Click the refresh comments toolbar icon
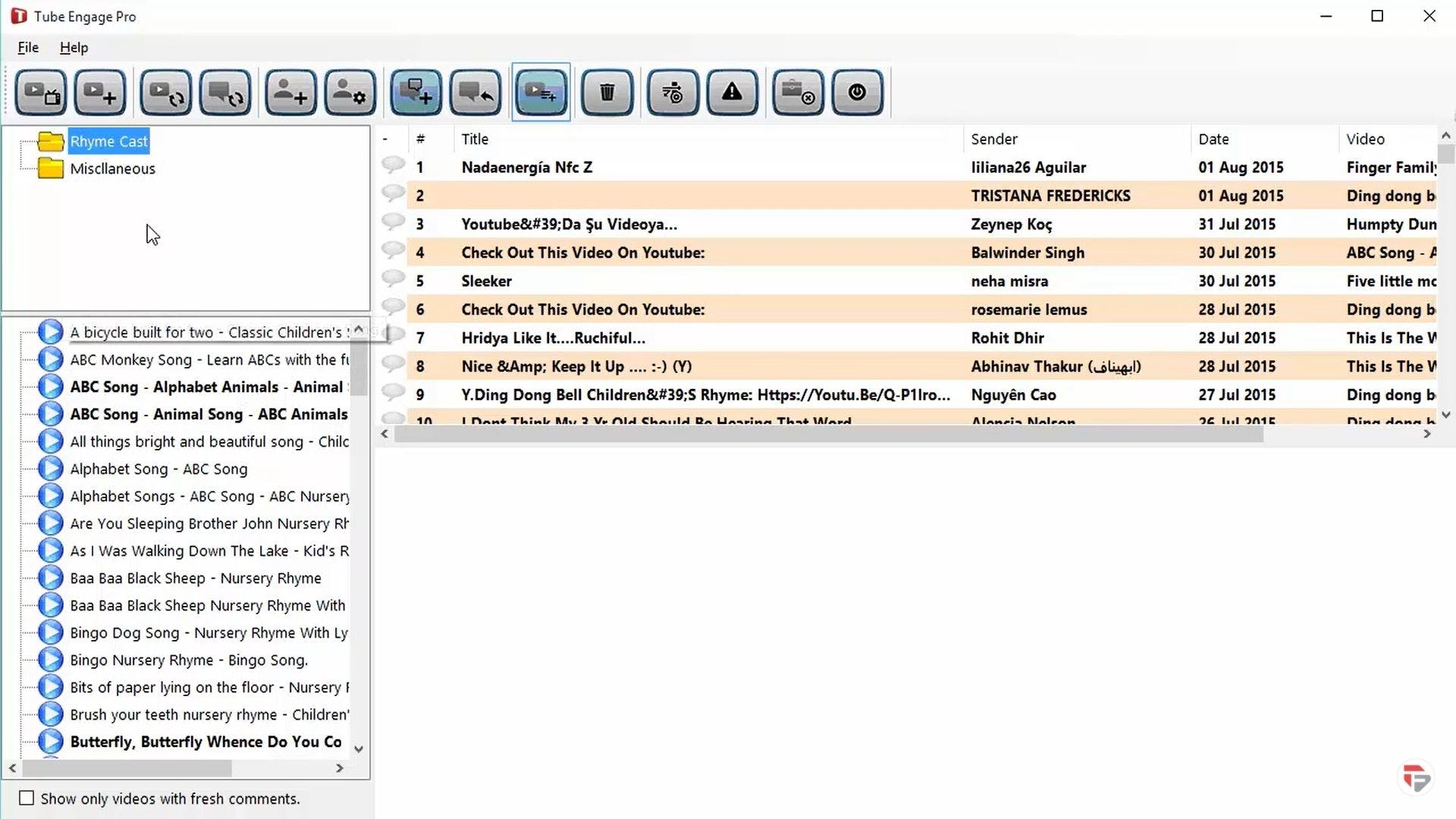This screenshot has width=1456, height=819. coord(225,93)
